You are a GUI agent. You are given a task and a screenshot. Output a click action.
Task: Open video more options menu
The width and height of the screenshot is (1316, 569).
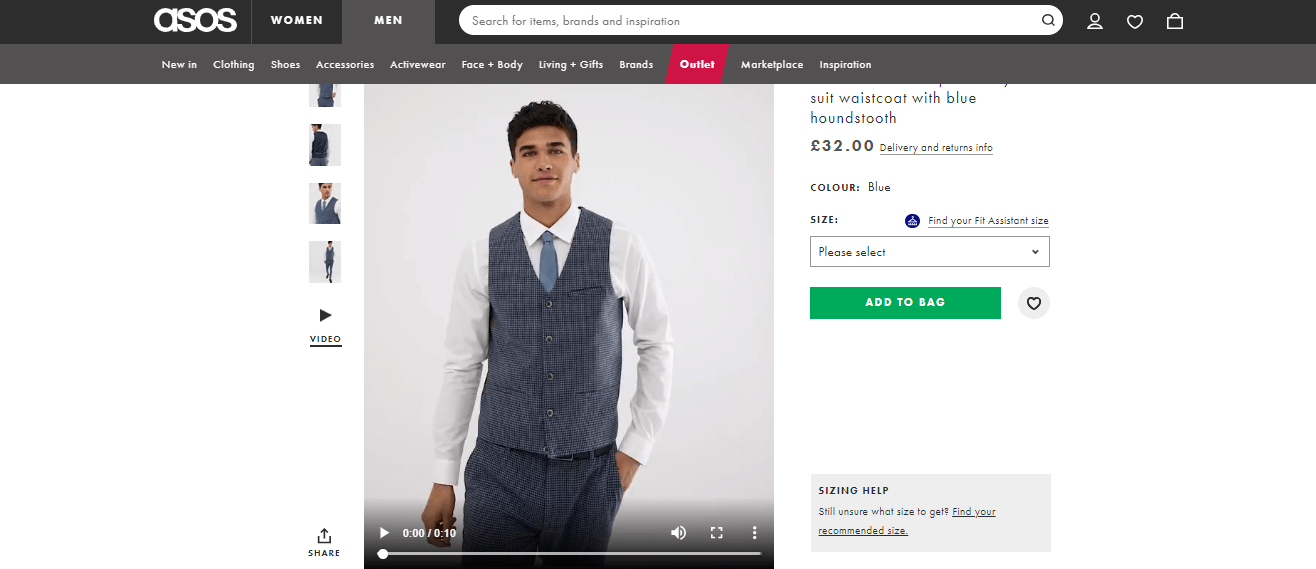point(755,533)
